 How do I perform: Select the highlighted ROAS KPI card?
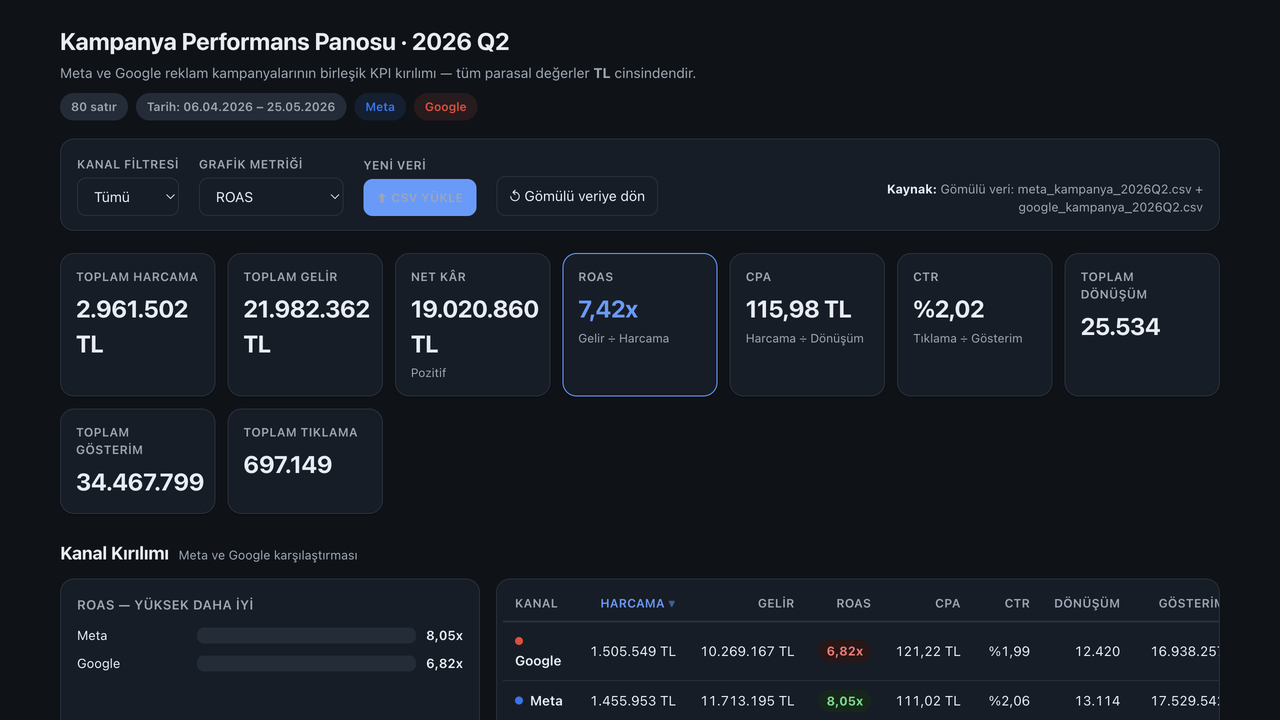(x=640, y=325)
